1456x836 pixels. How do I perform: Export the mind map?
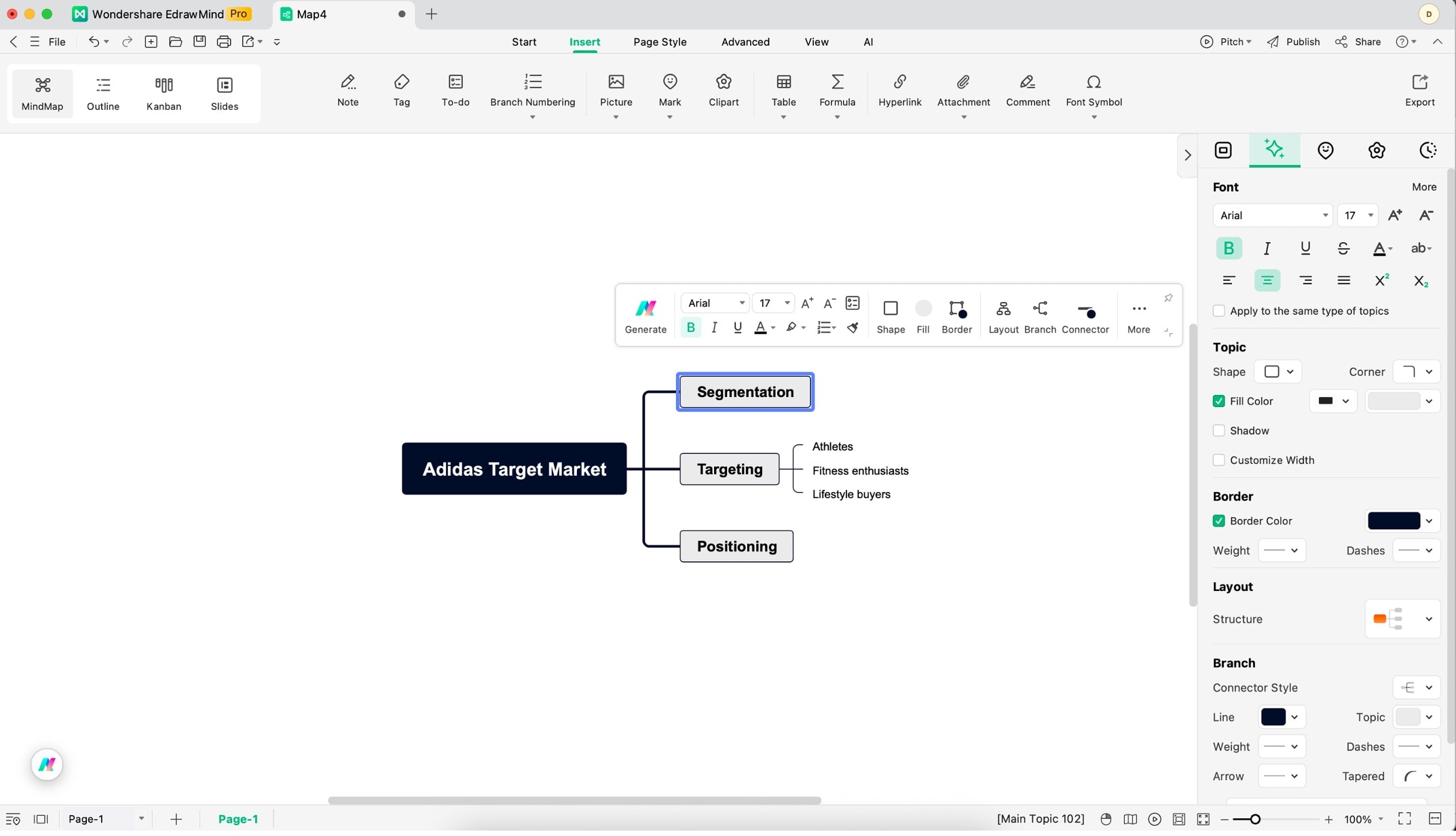[x=1419, y=90]
